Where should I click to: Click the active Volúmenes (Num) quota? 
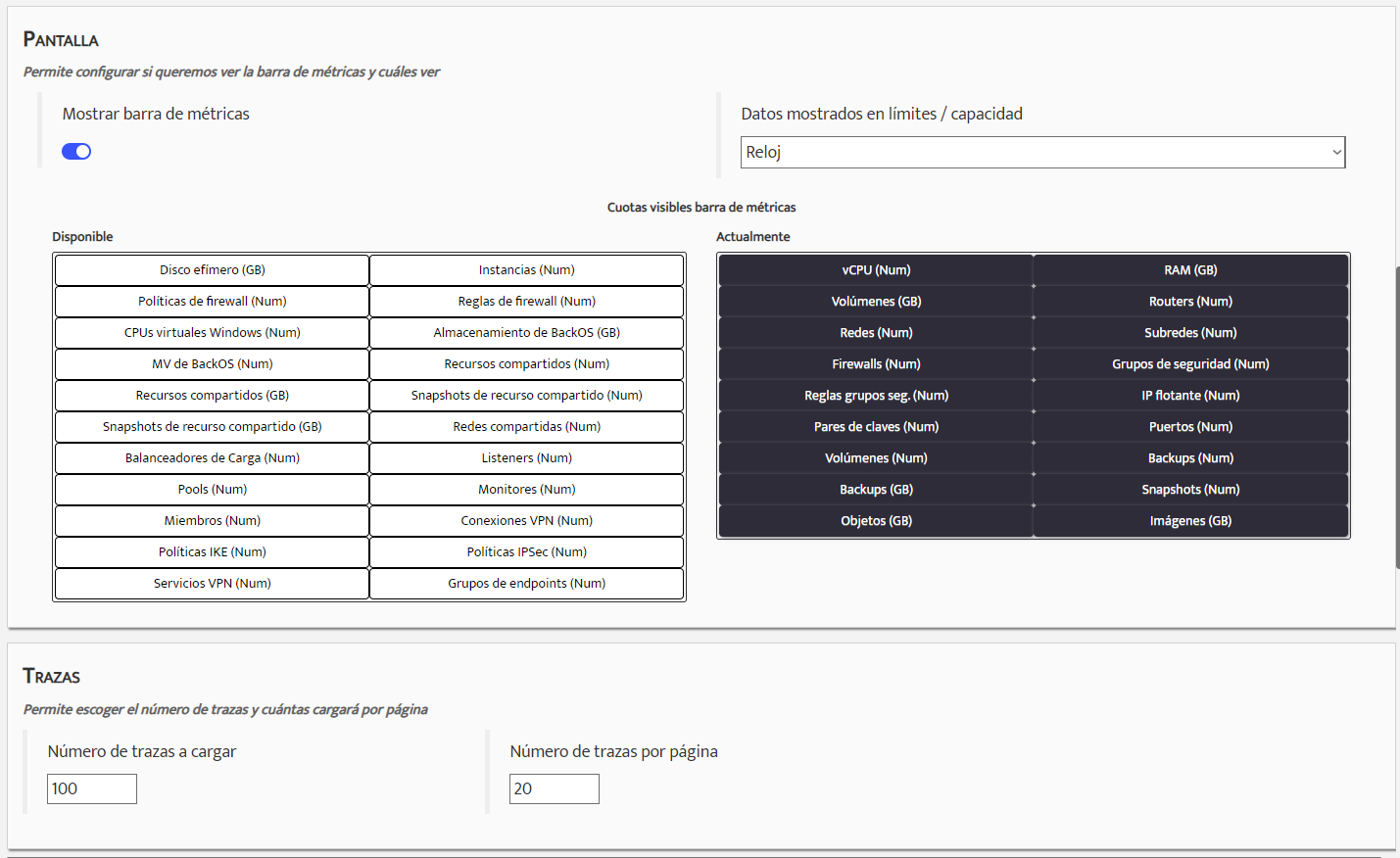click(877, 457)
